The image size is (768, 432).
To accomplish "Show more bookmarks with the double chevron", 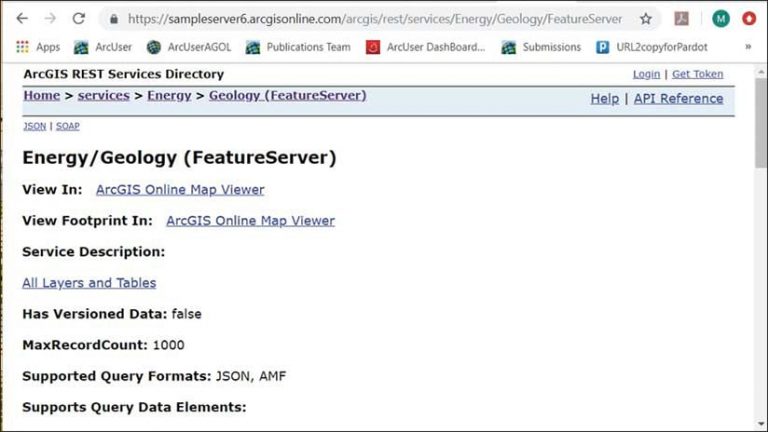I will pos(748,47).
